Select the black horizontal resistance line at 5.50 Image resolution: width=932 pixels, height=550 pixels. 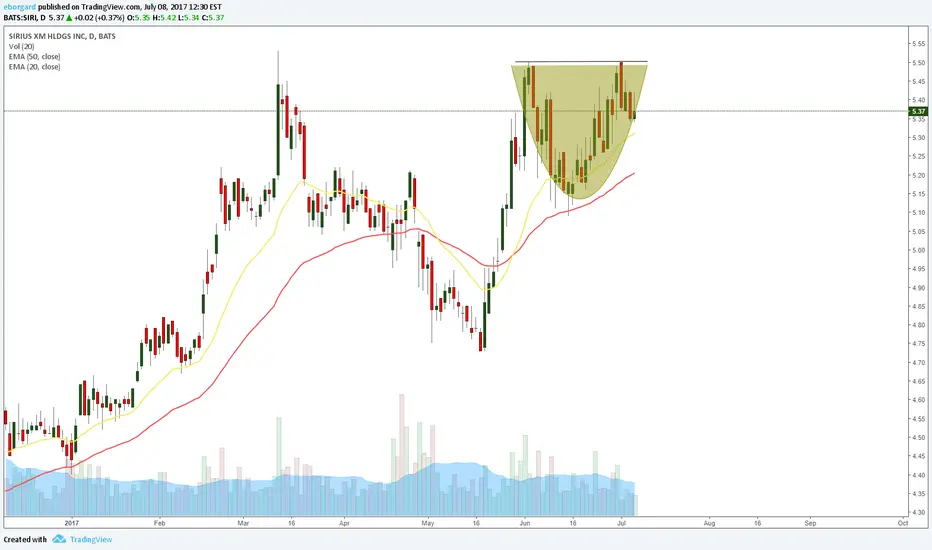click(x=581, y=62)
